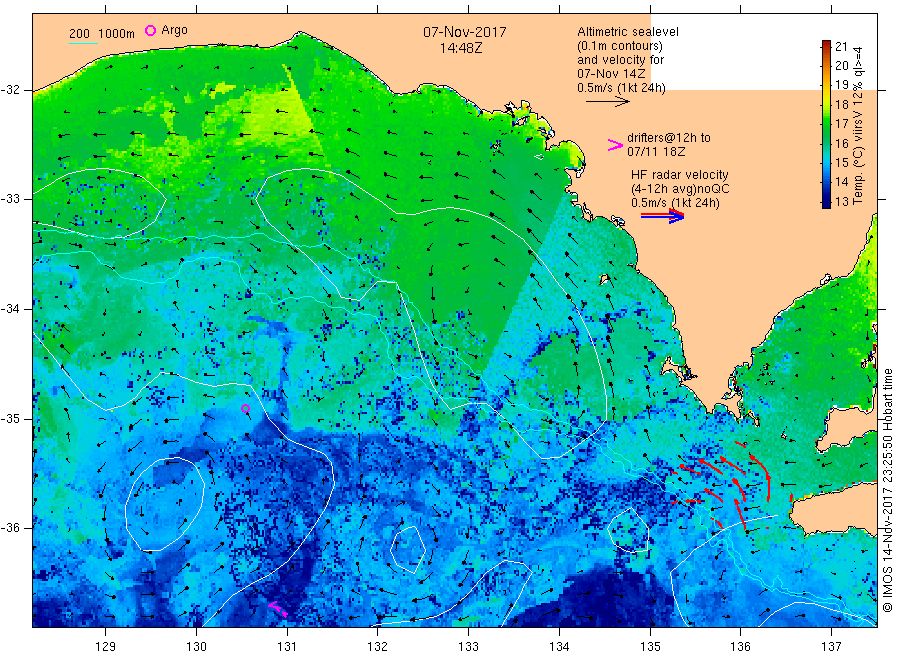Click the colorbar tick label 16
Image resolution: width=900 pixels, height=660 pixels.
pos(841,143)
